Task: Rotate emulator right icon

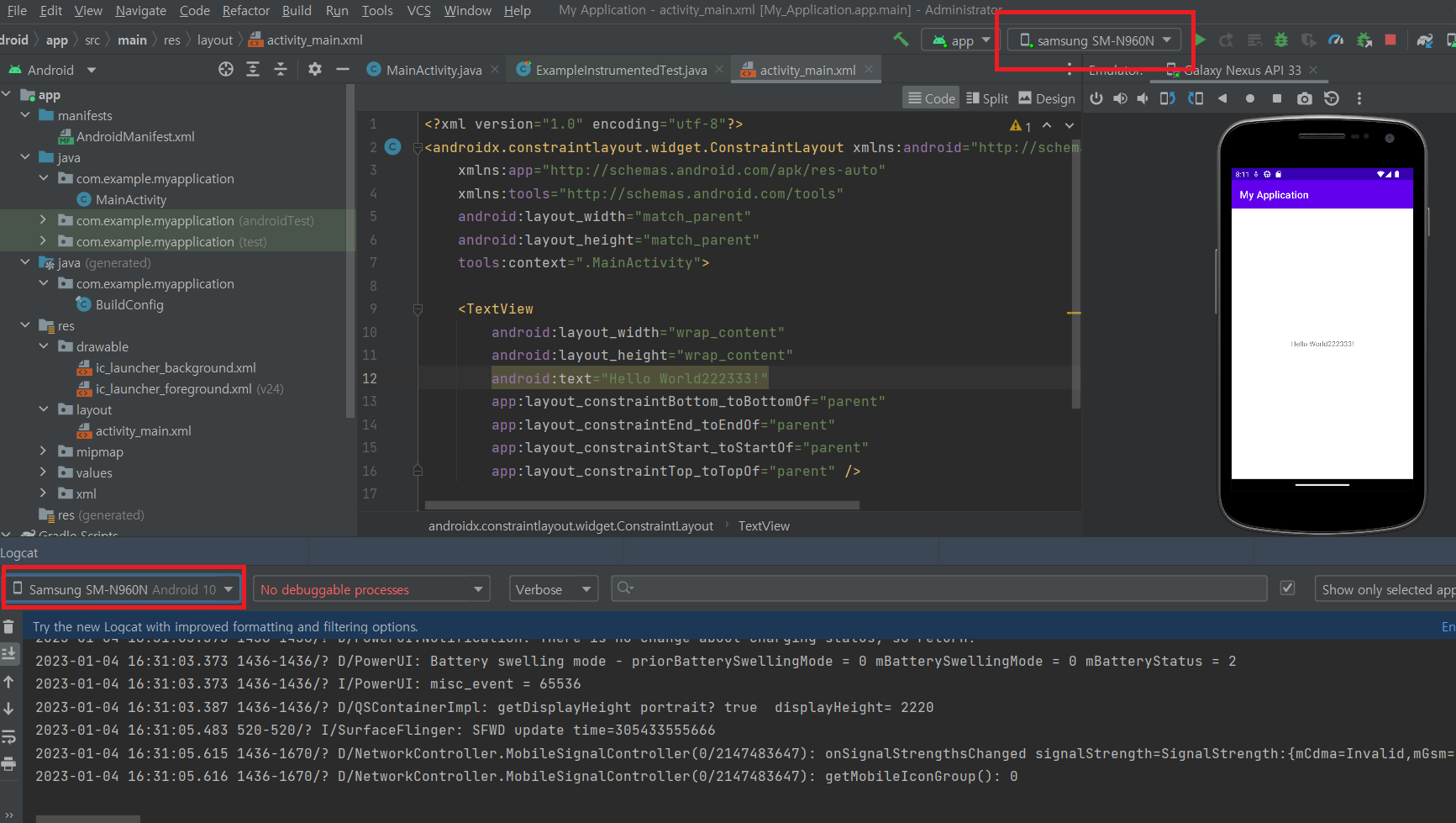Action: [x=1196, y=98]
